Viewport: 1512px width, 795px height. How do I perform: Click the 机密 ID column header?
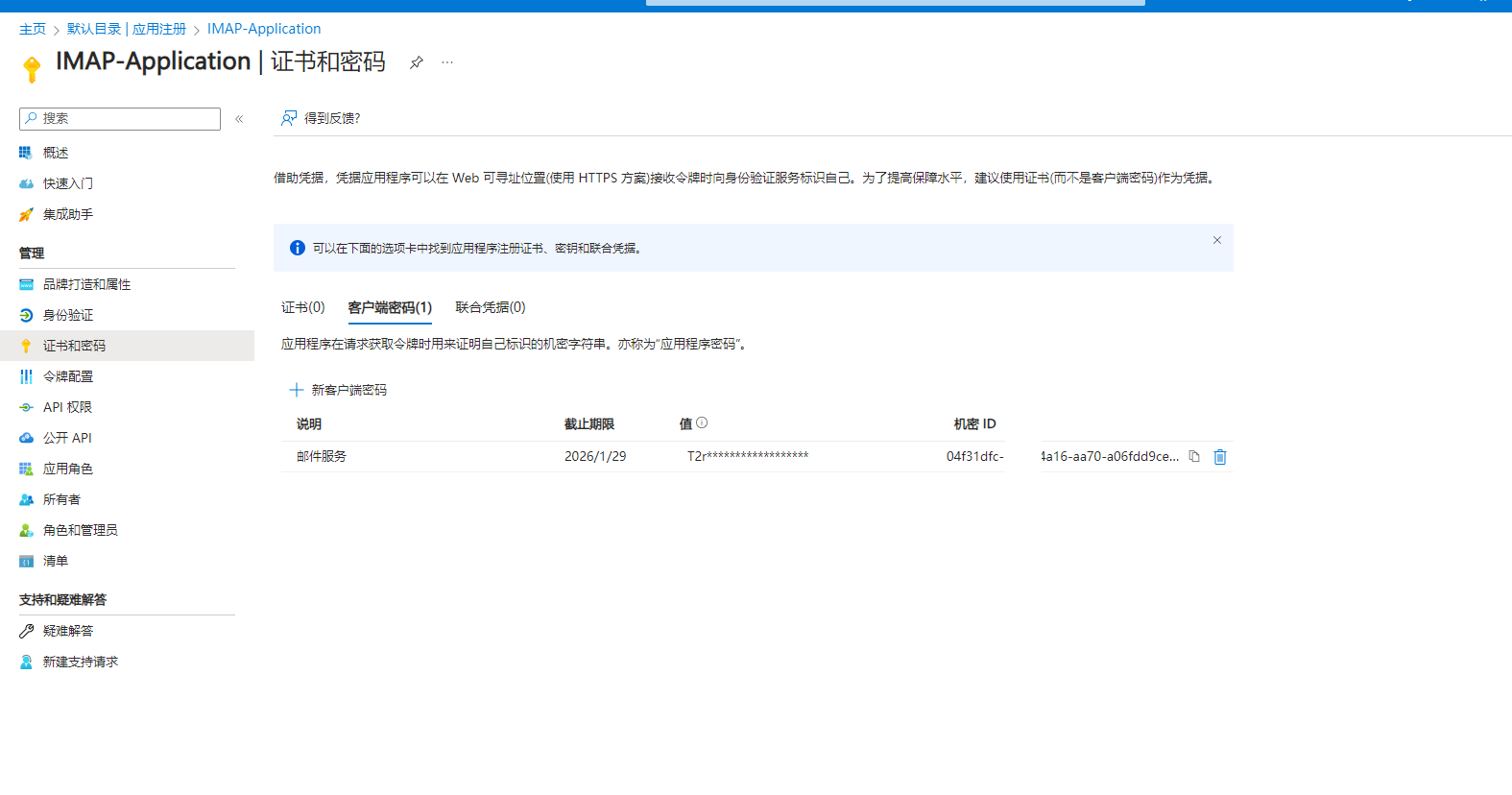[x=975, y=423]
